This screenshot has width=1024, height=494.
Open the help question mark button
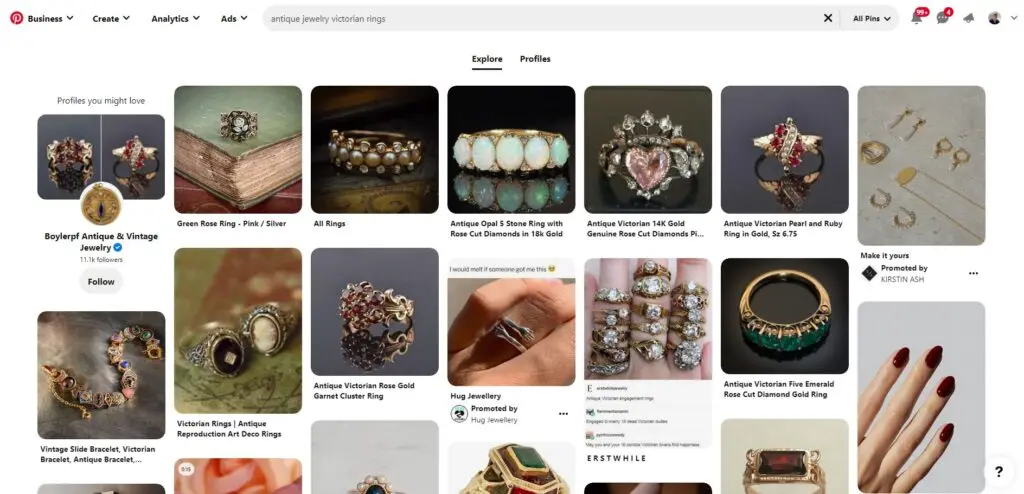coord(997,471)
